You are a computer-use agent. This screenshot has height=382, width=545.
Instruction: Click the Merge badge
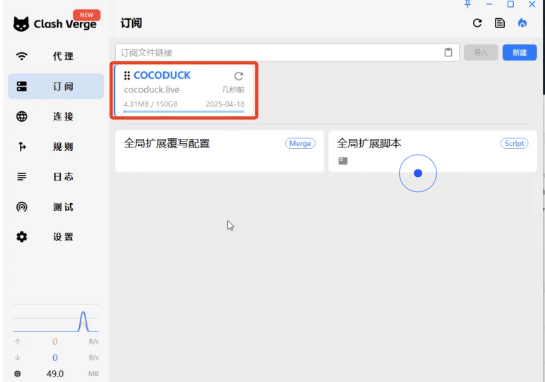(300, 144)
